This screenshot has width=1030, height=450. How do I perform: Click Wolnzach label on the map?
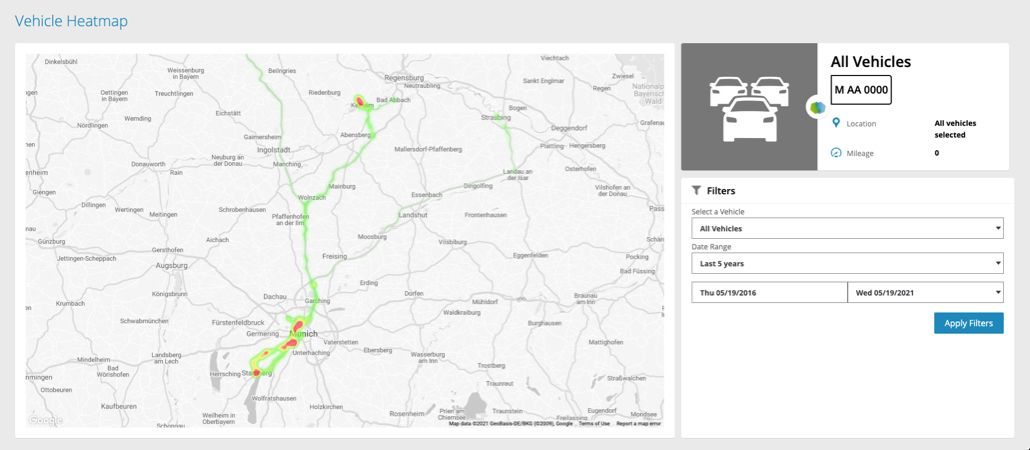coord(311,197)
